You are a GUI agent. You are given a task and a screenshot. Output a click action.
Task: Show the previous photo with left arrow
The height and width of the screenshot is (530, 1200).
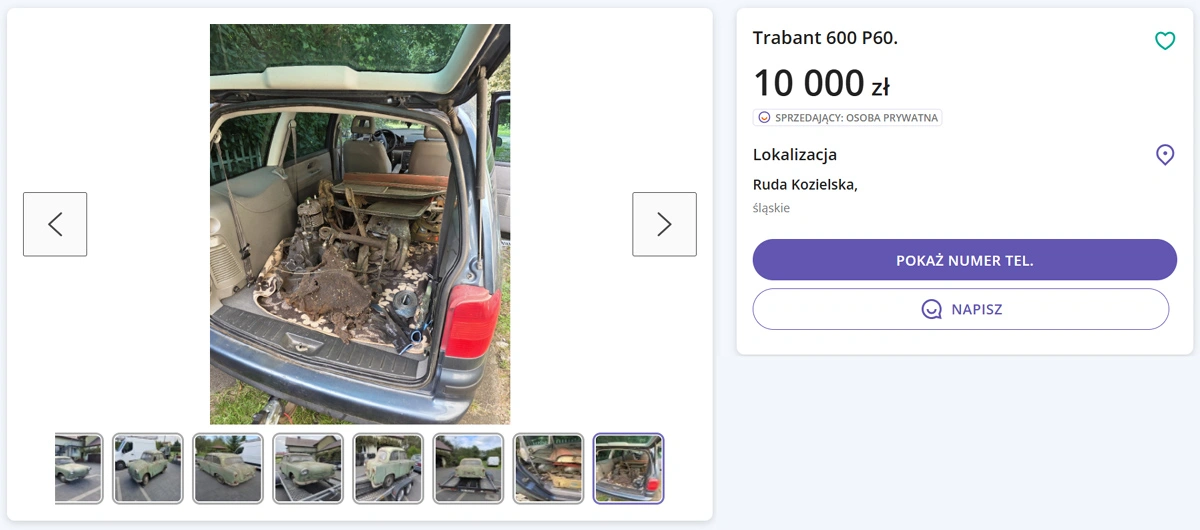coord(55,224)
